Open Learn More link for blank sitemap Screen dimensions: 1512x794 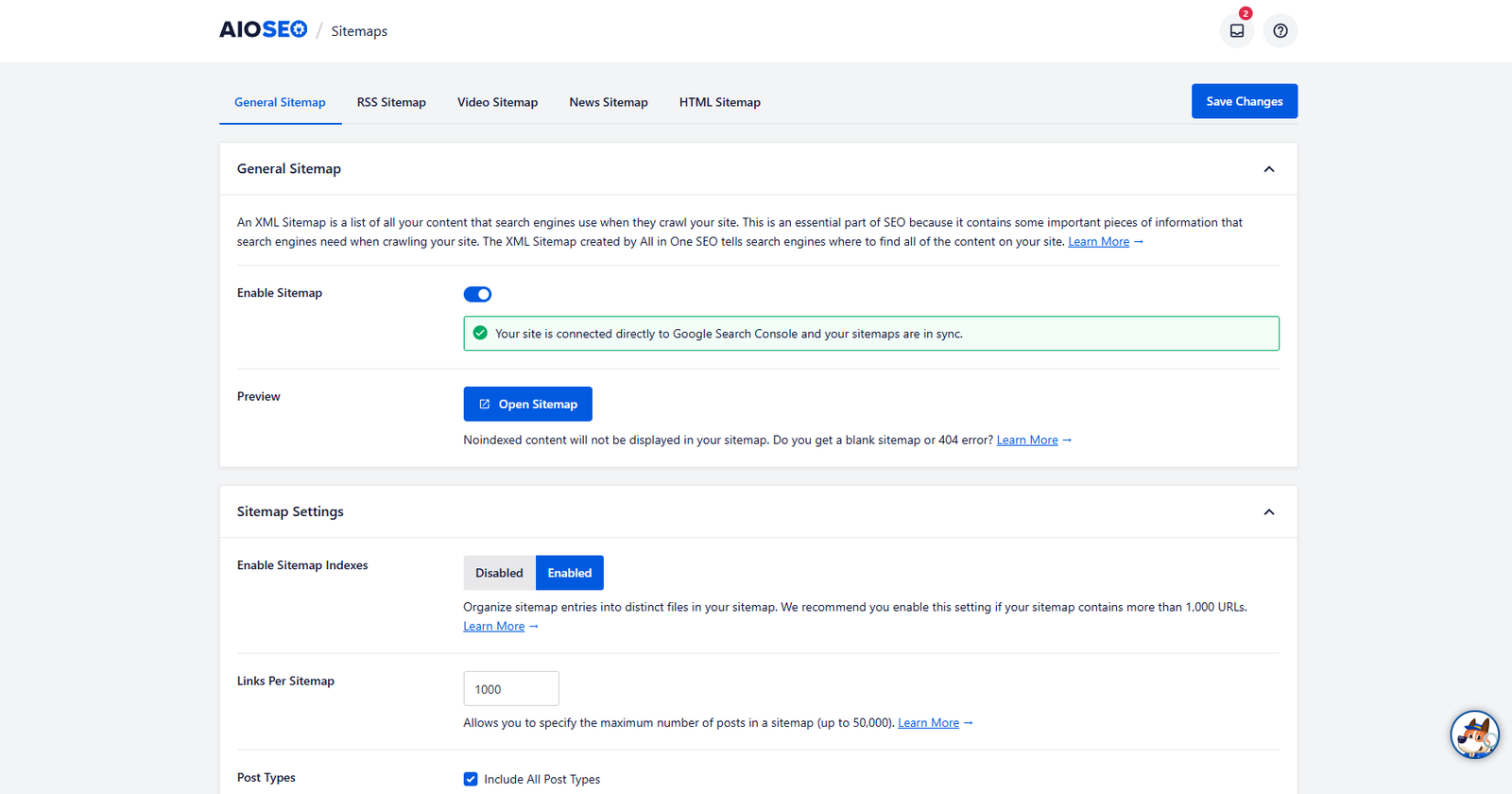tap(1026, 440)
